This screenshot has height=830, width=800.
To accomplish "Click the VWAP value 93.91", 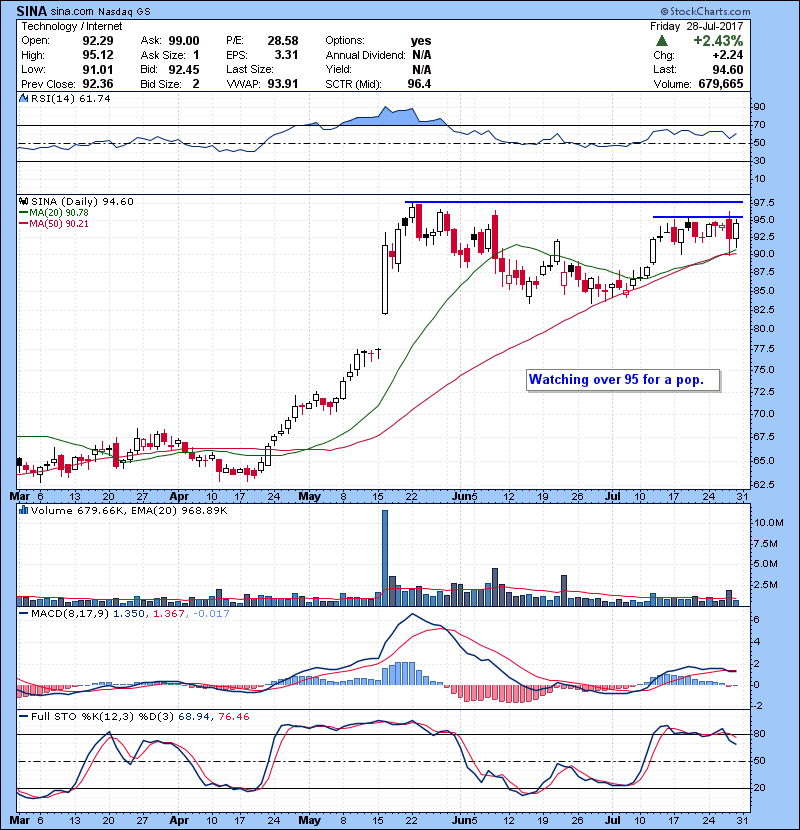I will coord(283,84).
